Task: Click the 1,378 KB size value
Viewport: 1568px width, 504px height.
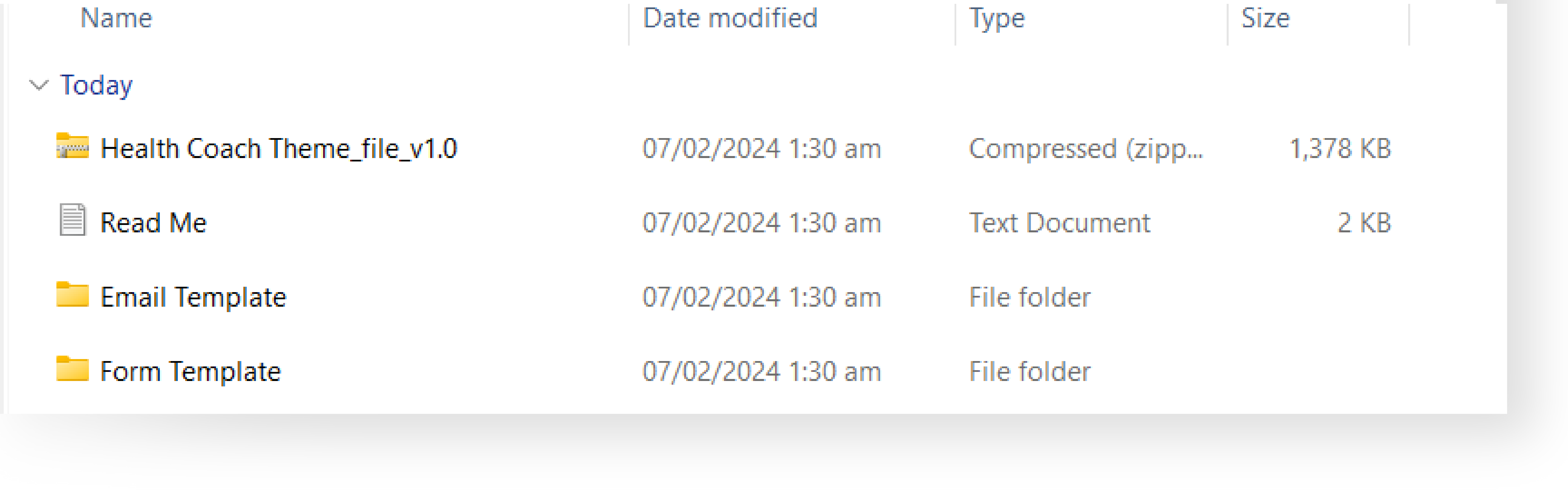Action: (x=1340, y=149)
